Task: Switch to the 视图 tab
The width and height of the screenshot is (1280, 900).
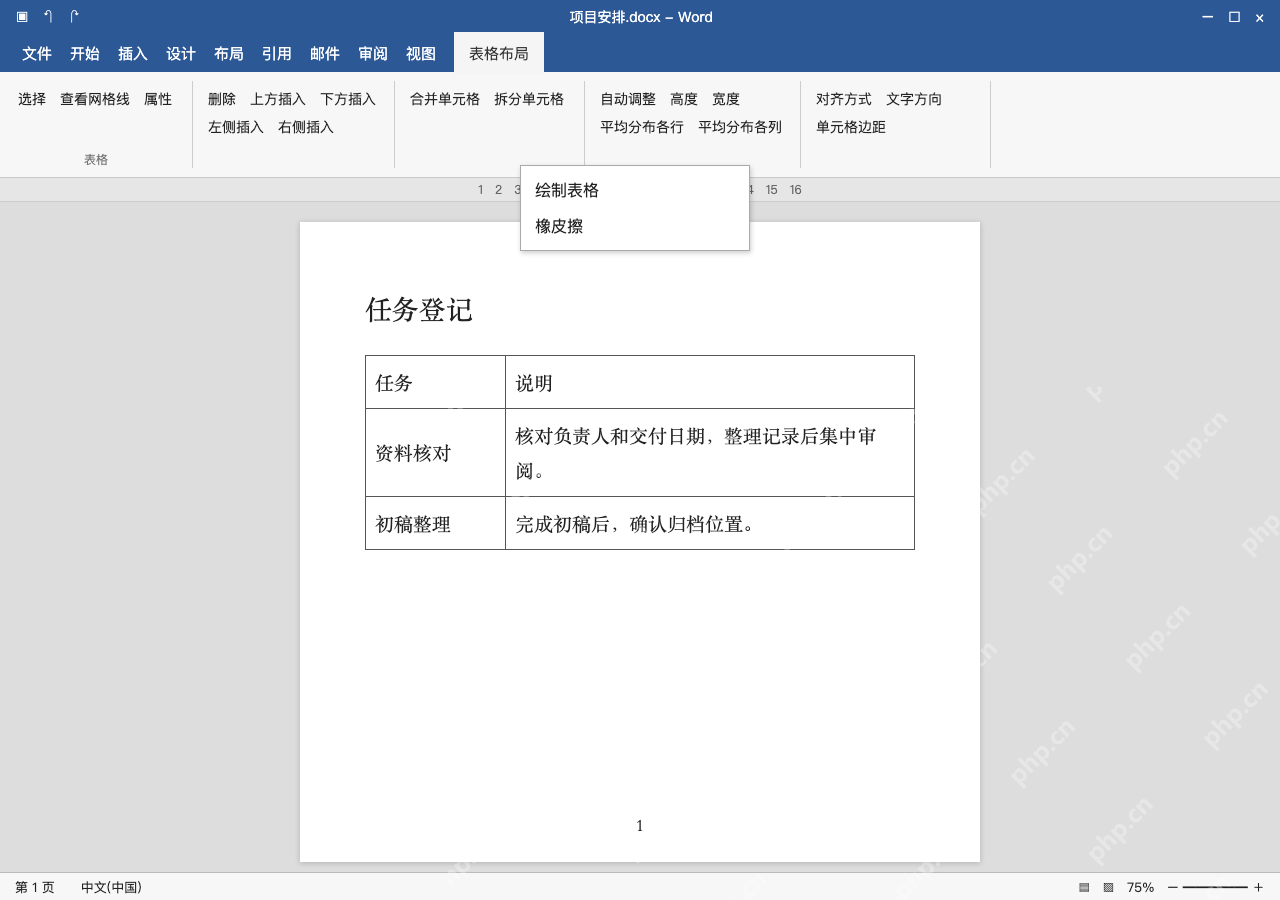Action: pyautogui.click(x=421, y=53)
